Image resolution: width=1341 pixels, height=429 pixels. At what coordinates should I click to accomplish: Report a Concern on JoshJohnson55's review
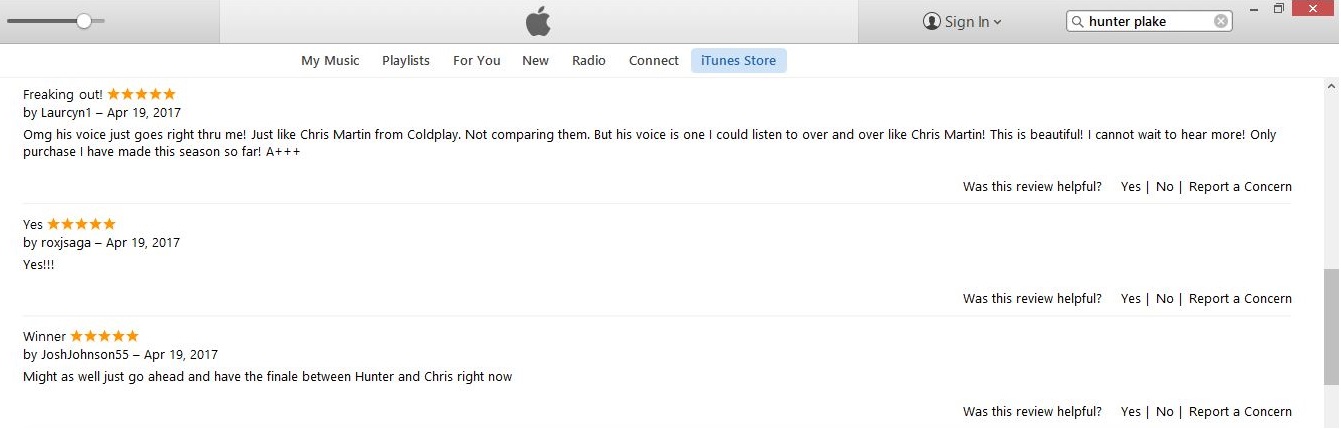(1240, 411)
